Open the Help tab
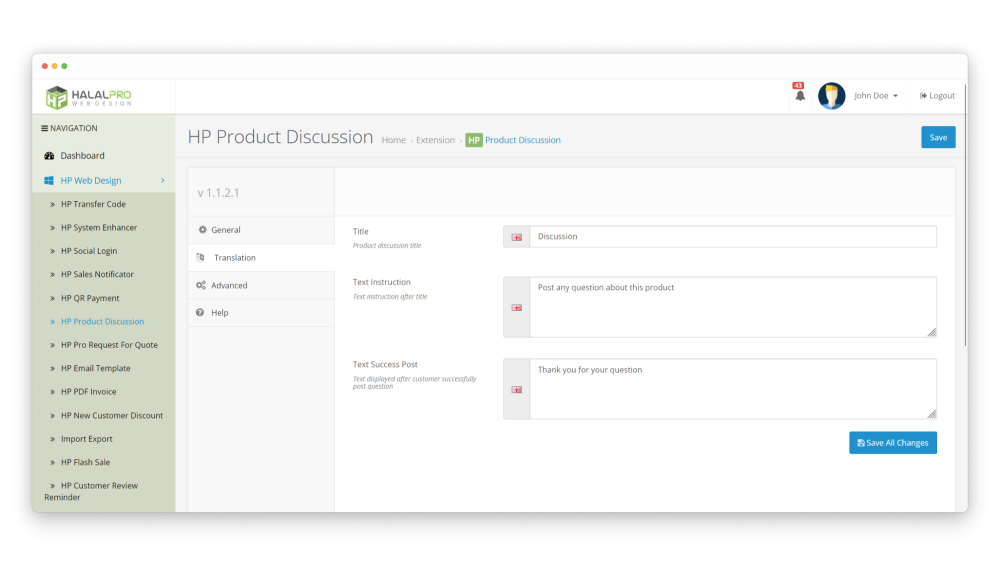Screen dimensions: 1000x585 (219, 313)
